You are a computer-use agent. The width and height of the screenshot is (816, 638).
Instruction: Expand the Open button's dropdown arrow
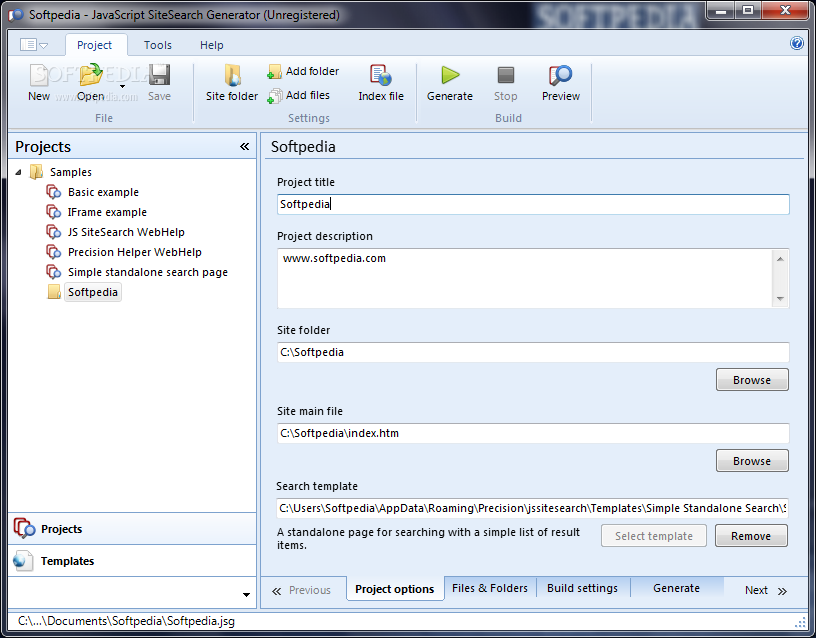pyautogui.click(x=122, y=86)
